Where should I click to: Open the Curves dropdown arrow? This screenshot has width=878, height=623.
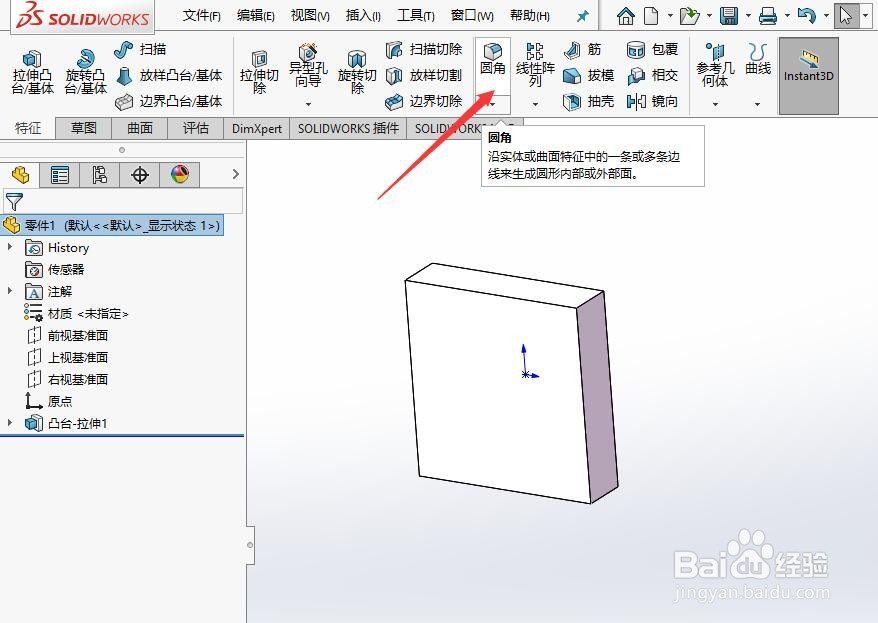(x=758, y=104)
